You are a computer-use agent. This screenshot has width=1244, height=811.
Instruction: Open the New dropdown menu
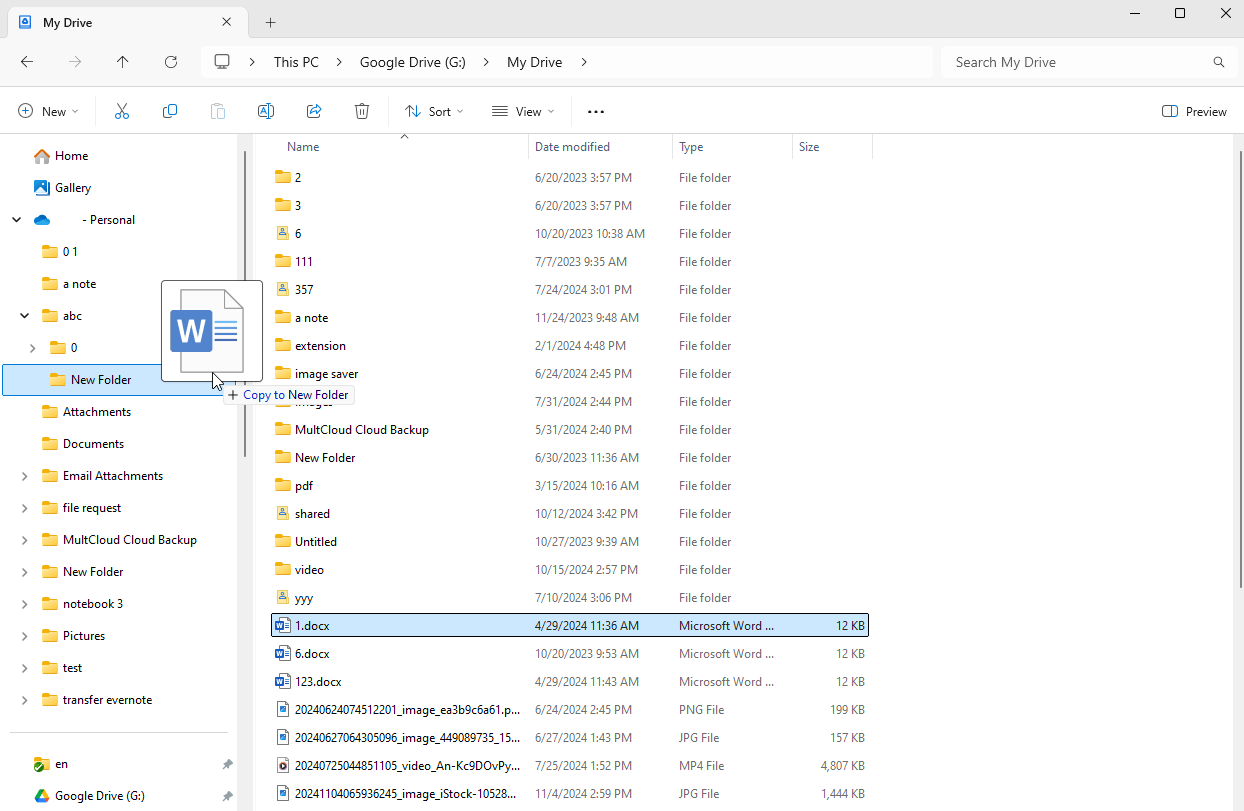48,111
